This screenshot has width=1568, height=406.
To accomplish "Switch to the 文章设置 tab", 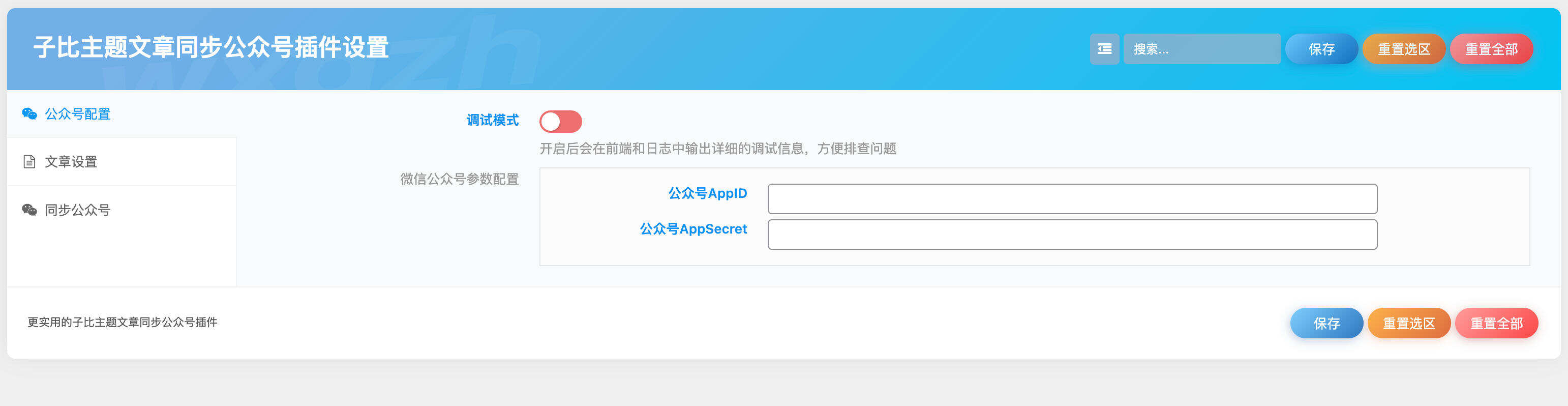I will point(122,162).
